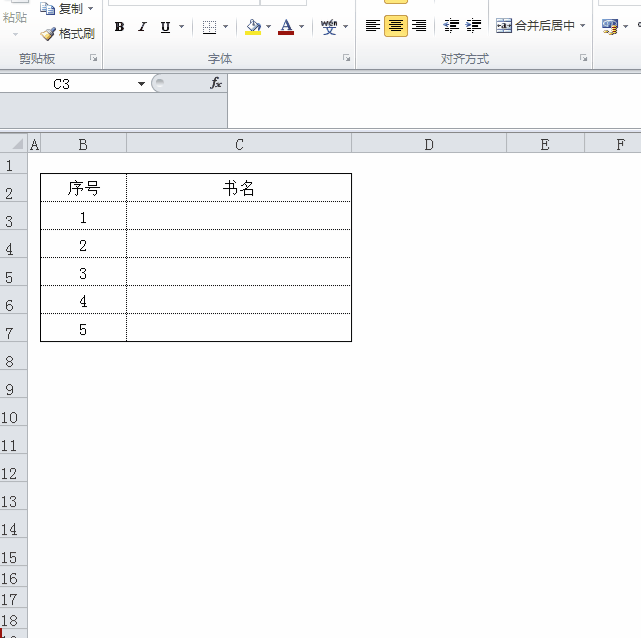Open Name Box dropdown arrow
The image size is (641, 638).
141,84
